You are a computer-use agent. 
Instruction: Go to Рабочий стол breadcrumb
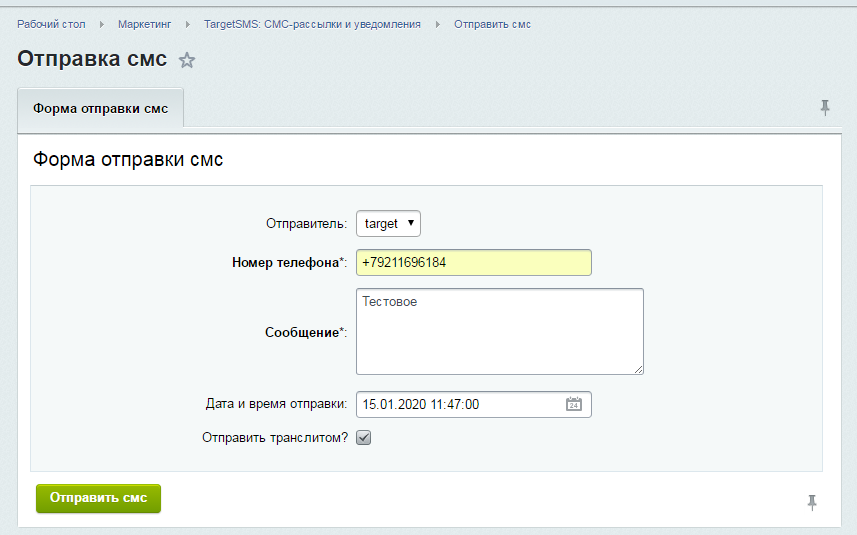pyautogui.click(x=51, y=24)
